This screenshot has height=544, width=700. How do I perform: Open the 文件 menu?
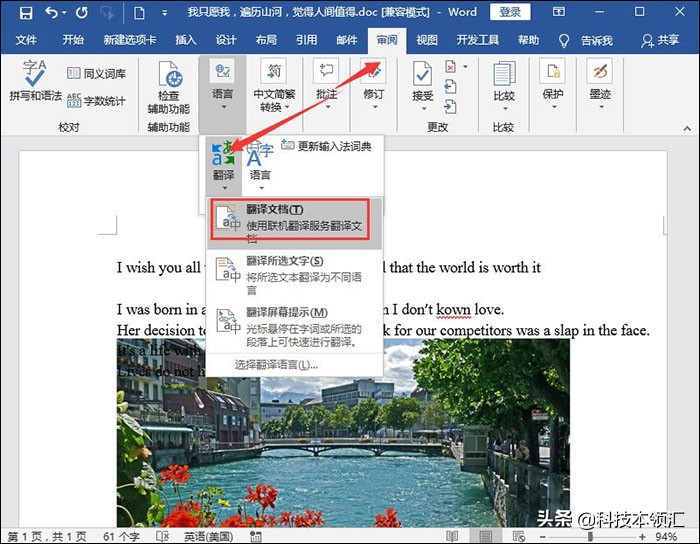26,41
